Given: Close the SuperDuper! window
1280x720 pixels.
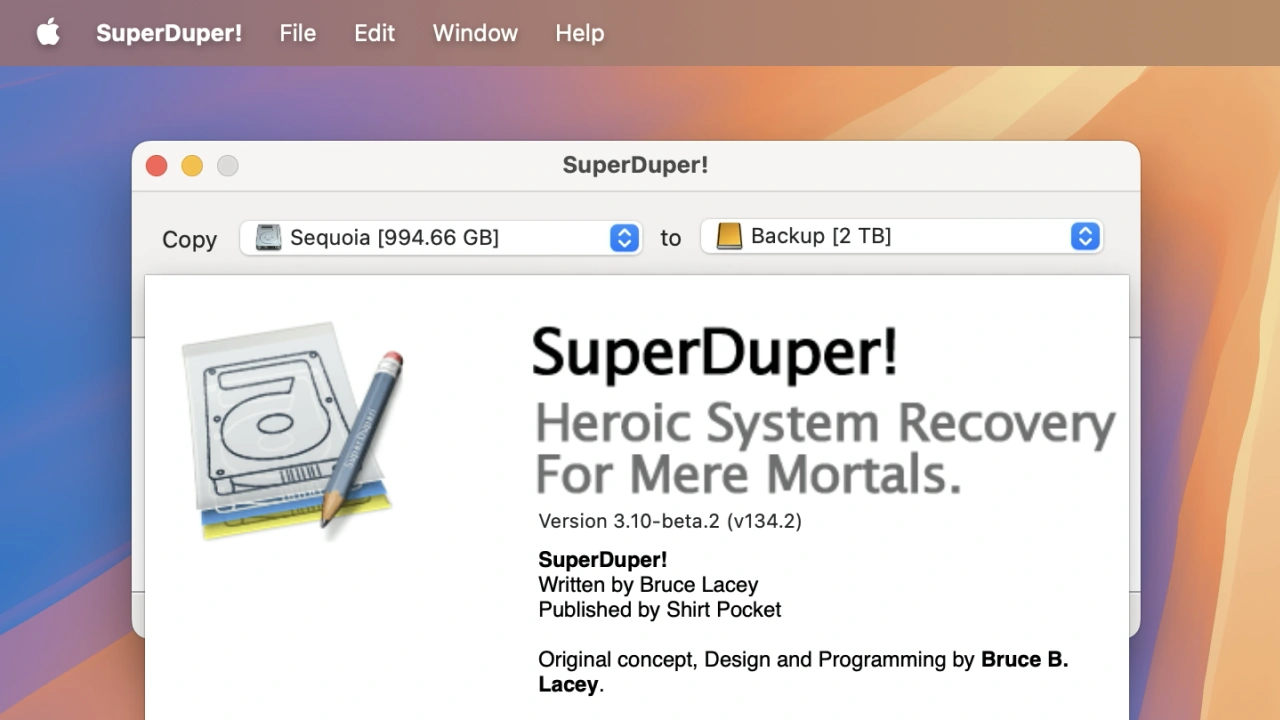Looking at the screenshot, I should 156,166.
